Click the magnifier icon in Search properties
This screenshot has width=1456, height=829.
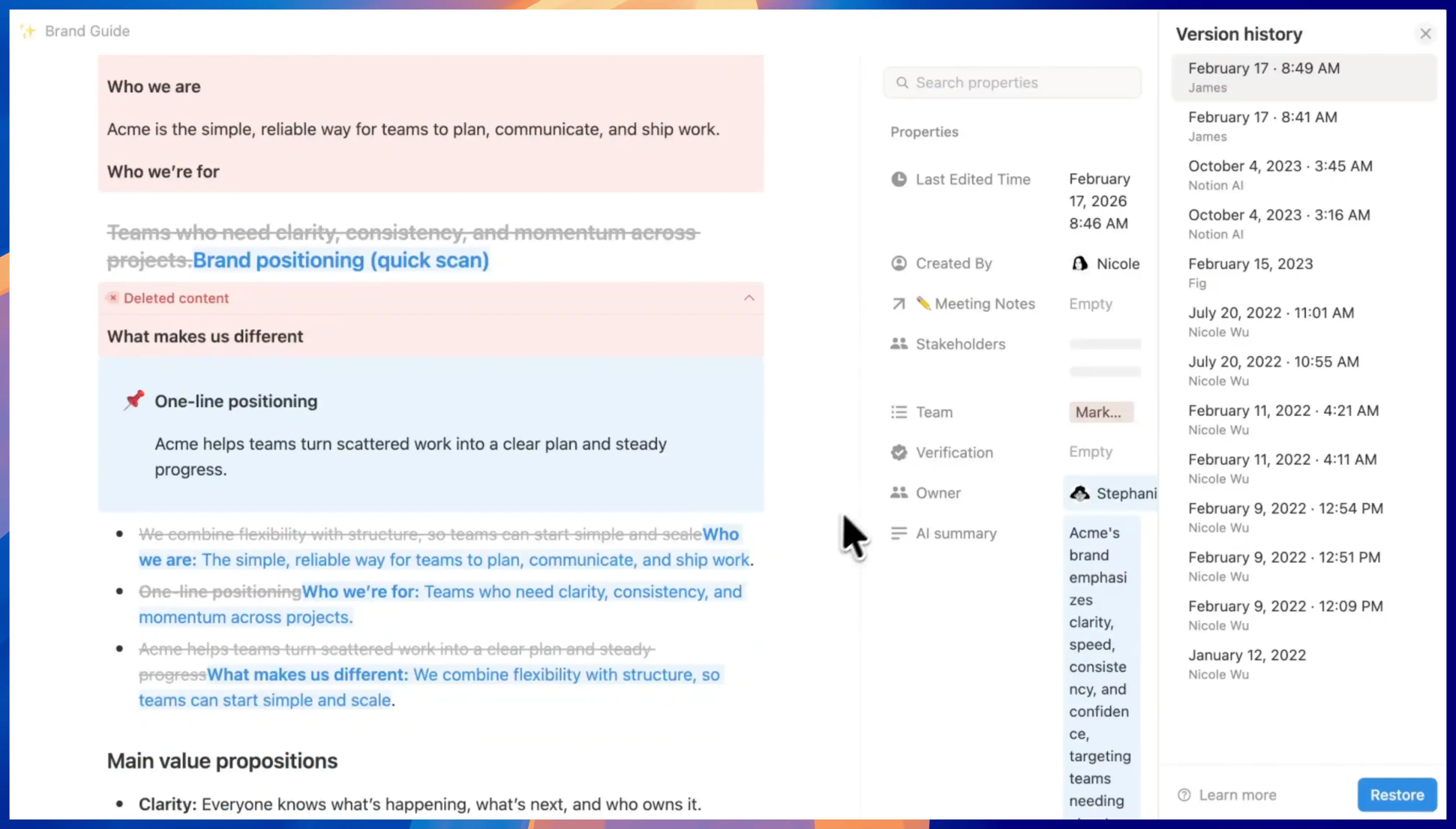point(902,83)
